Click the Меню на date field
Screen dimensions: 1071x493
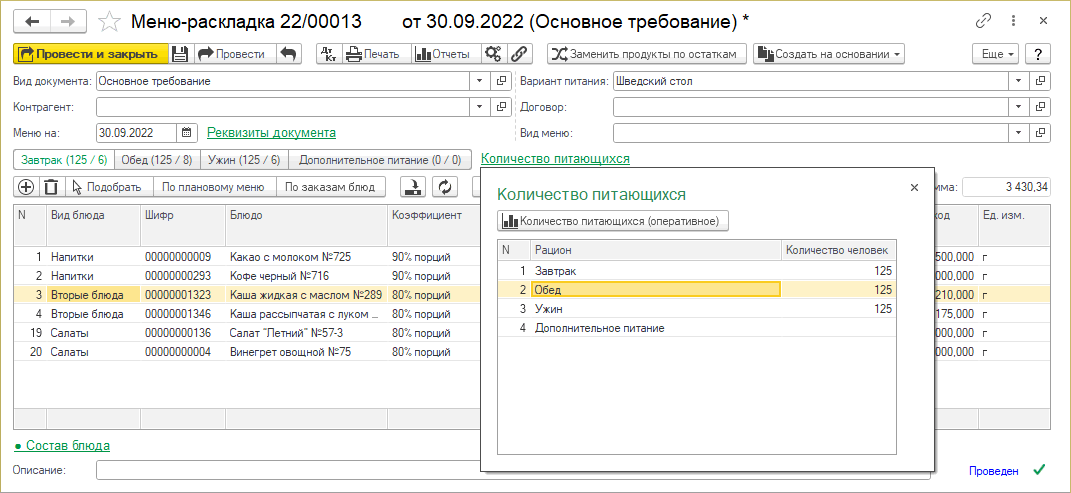[137, 132]
